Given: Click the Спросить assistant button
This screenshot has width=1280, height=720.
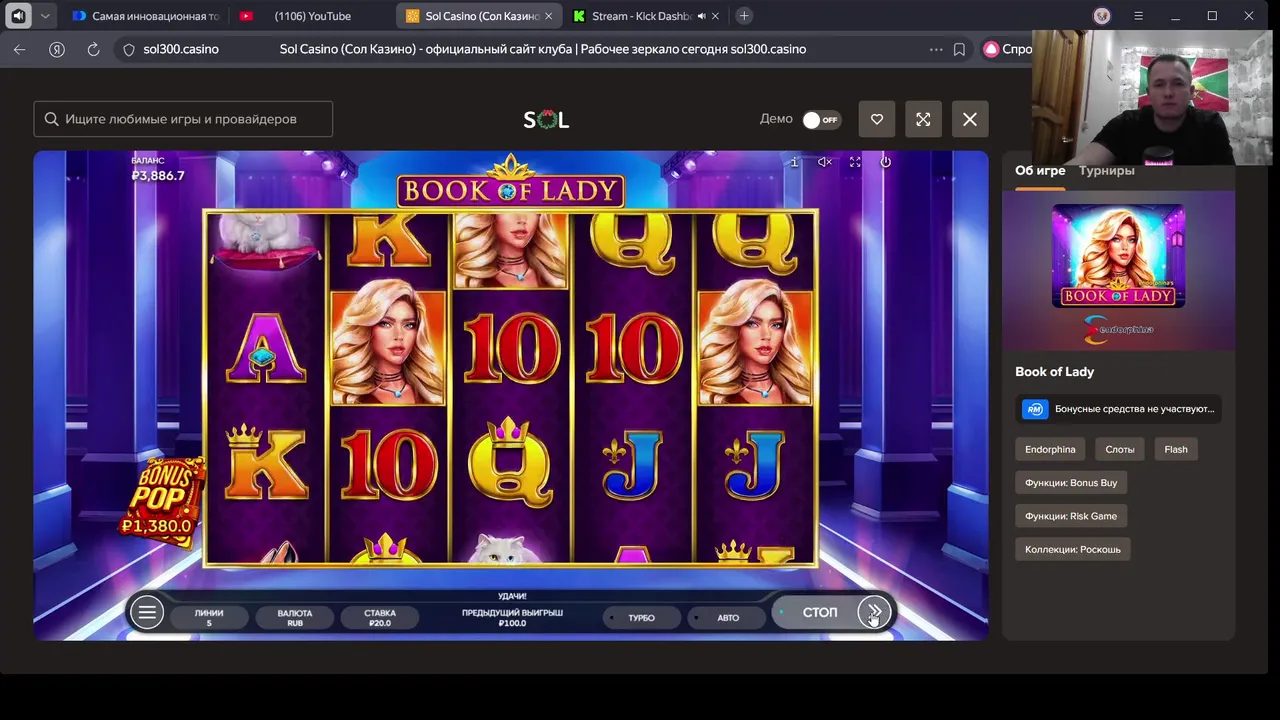Looking at the screenshot, I should [1006, 49].
